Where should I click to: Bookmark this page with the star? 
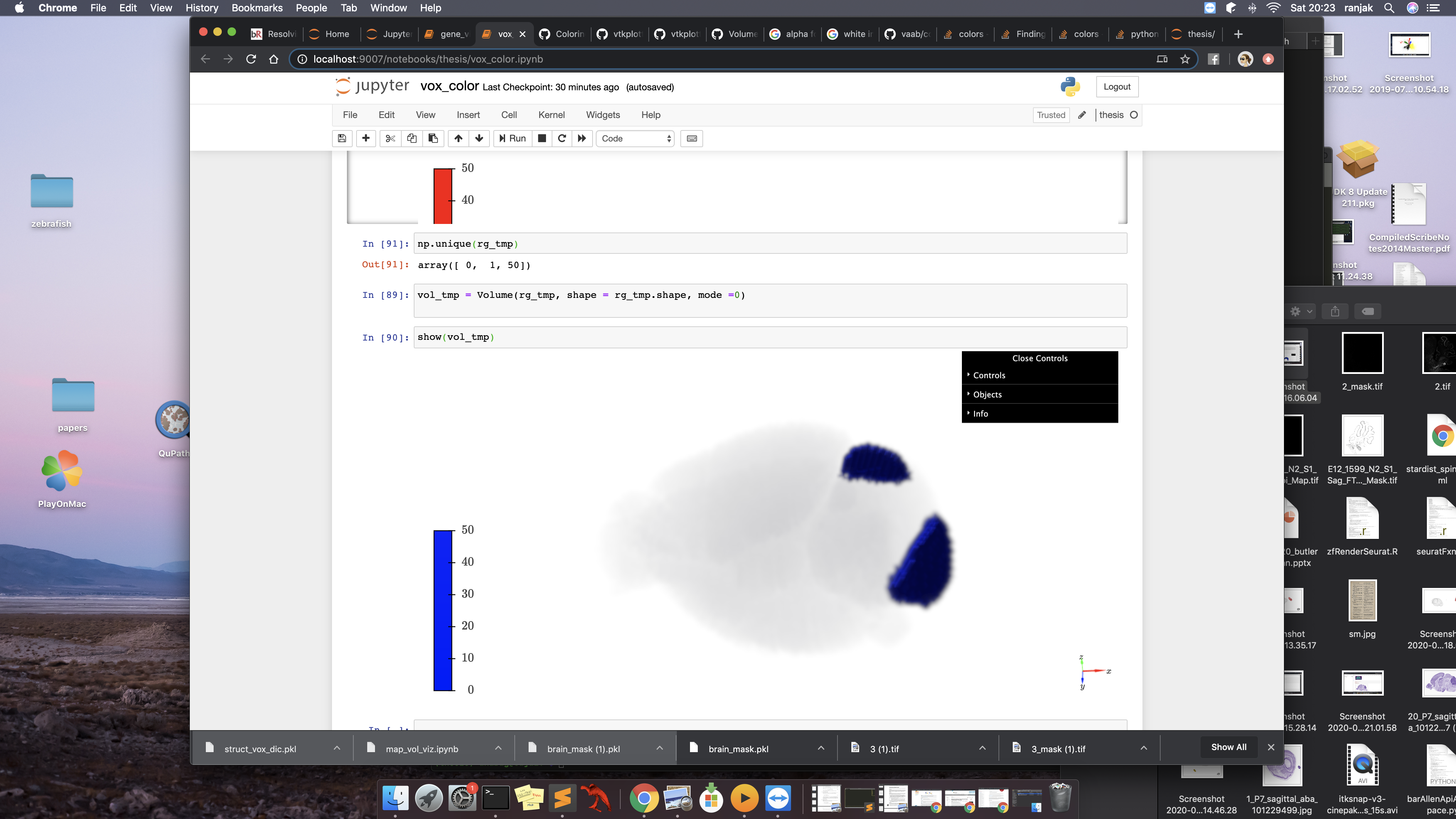pos(1185,59)
